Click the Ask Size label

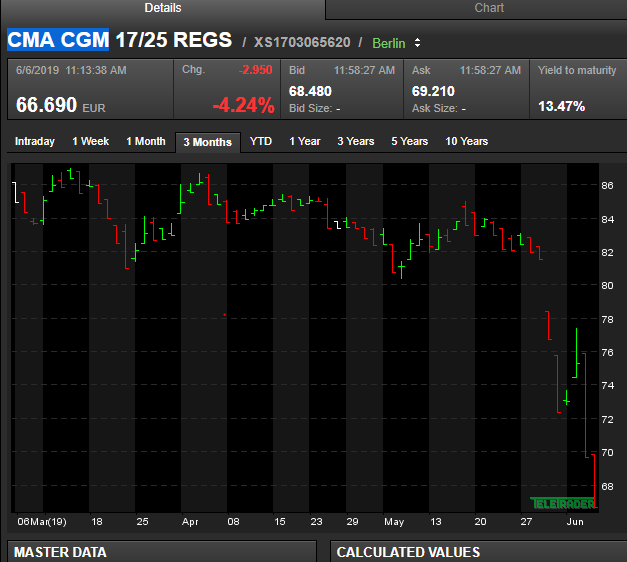(x=435, y=108)
